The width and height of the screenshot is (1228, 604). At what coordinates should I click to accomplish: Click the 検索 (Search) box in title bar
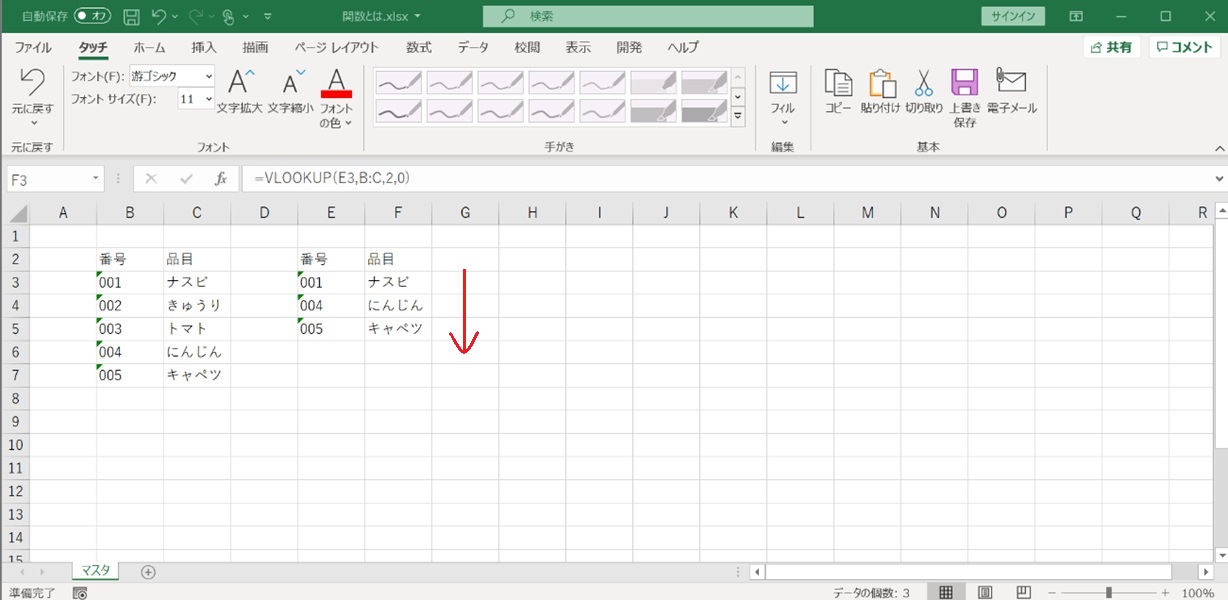(x=647, y=16)
